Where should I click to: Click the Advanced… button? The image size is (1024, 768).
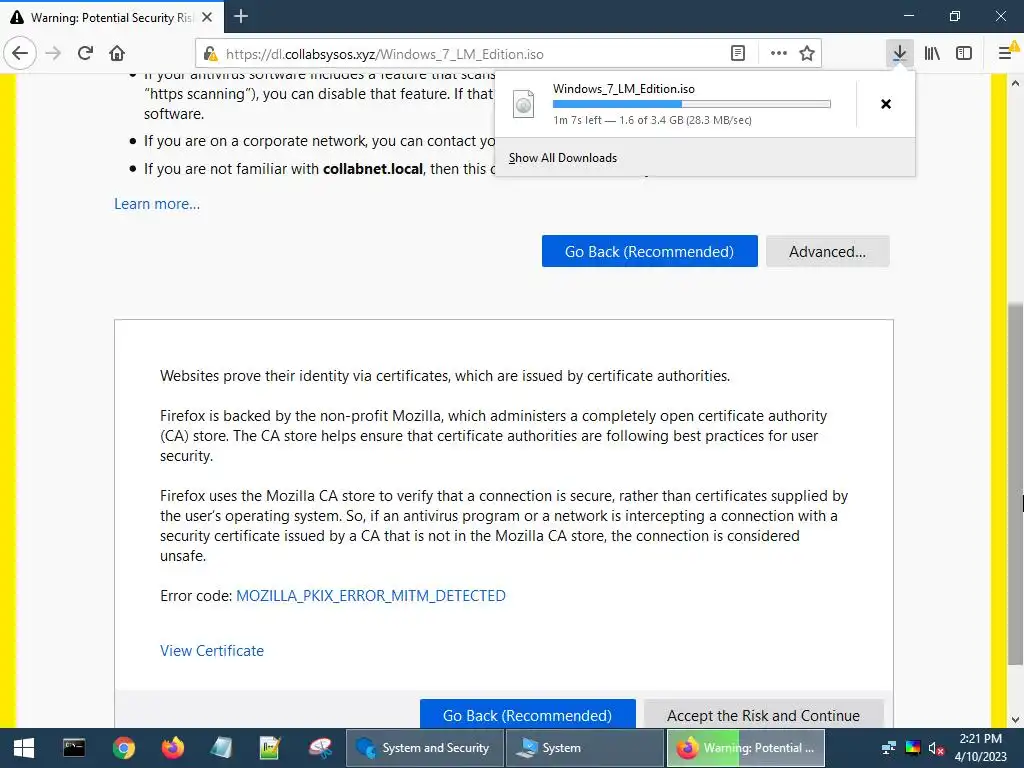pyautogui.click(x=827, y=251)
